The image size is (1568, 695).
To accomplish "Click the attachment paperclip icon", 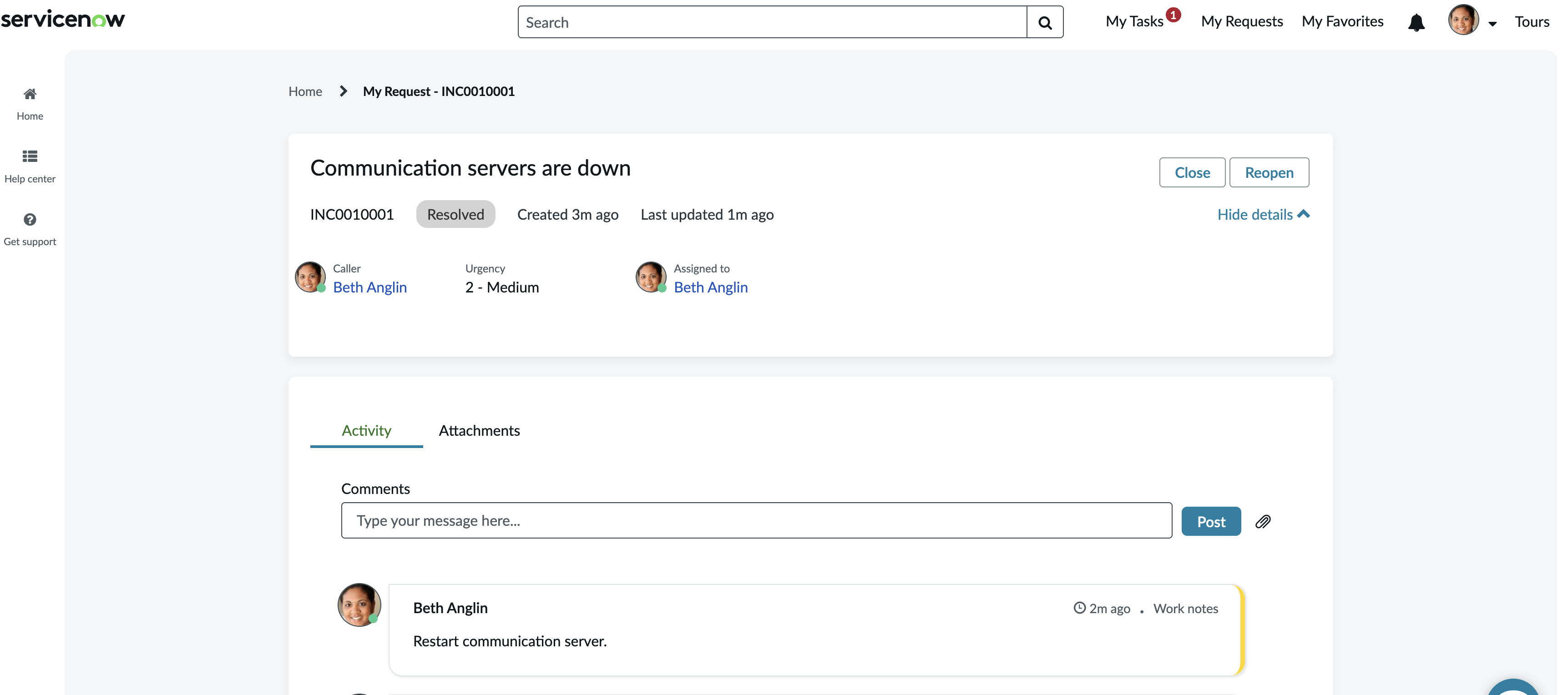I will tap(1262, 522).
